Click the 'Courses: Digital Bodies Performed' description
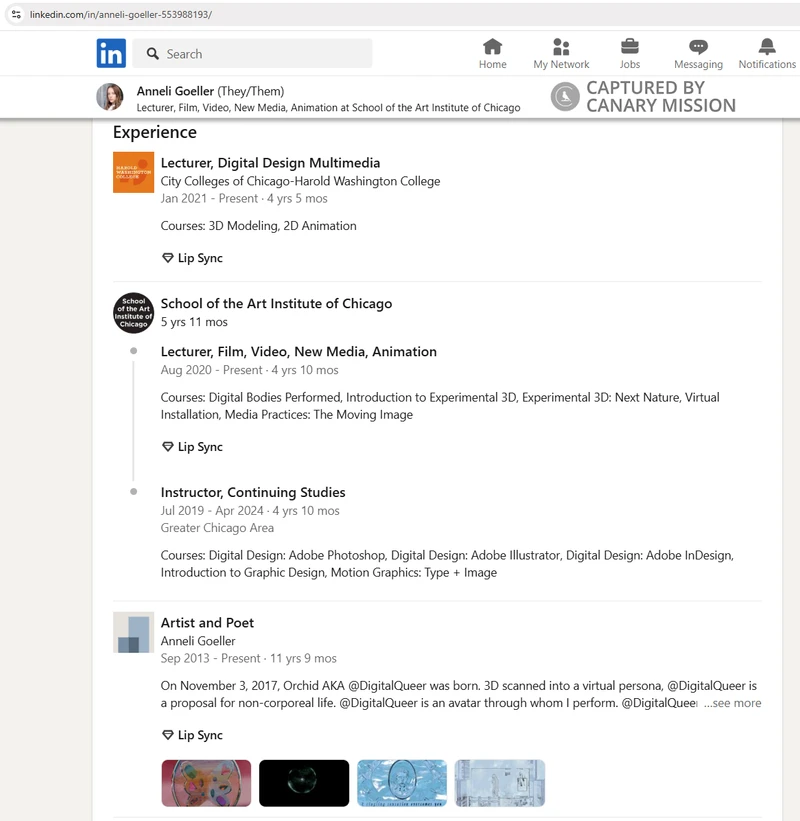Image resolution: width=800 pixels, height=821 pixels. [440, 406]
